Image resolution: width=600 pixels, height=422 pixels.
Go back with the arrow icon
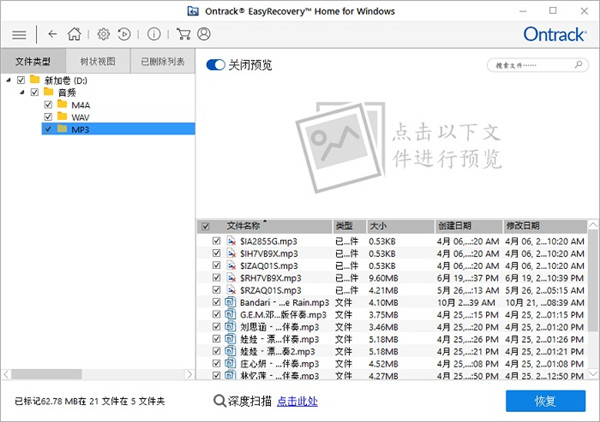pos(52,34)
